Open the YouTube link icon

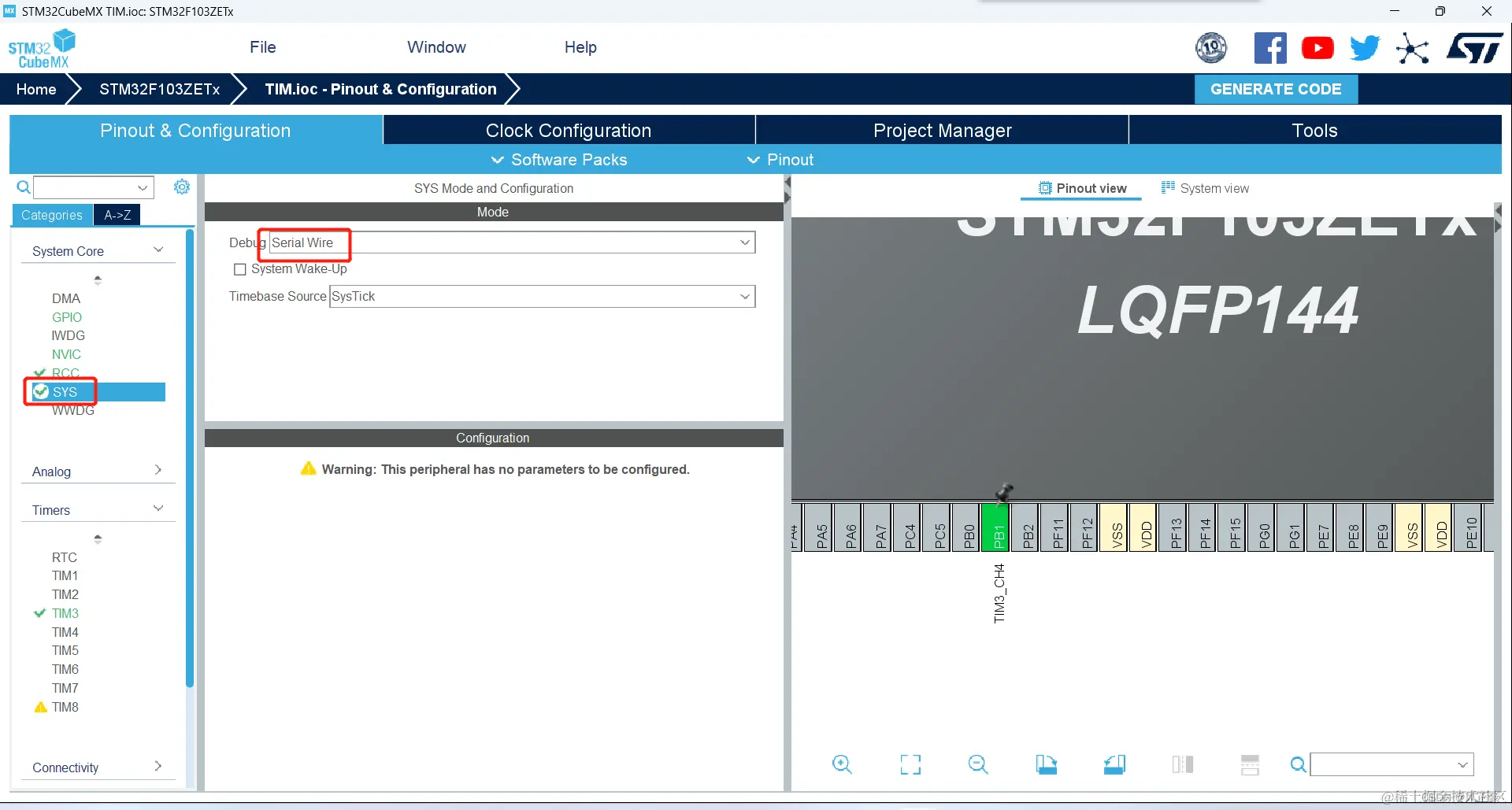click(x=1317, y=48)
